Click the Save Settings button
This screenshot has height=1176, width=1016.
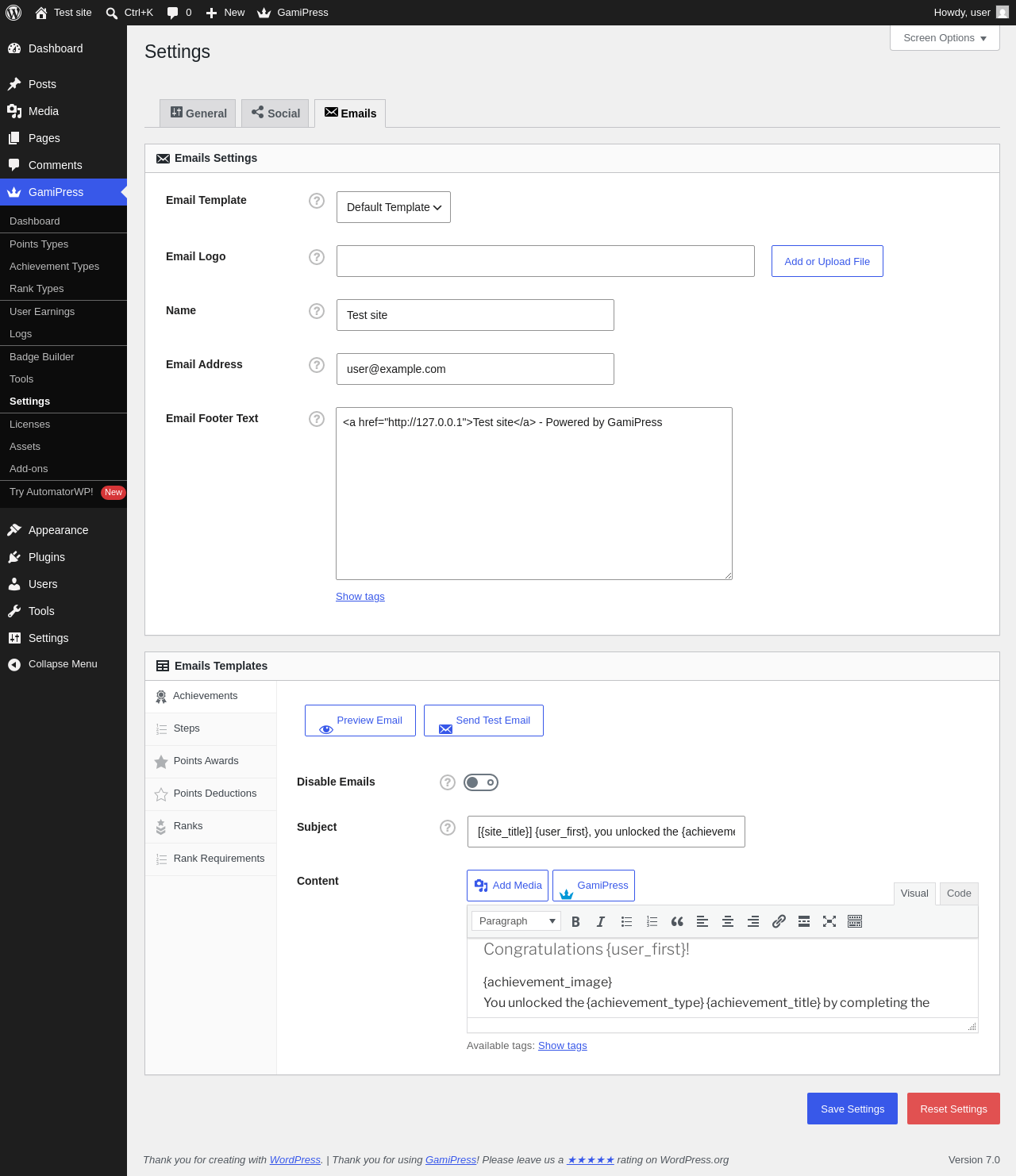pyautogui.click(x=852, y=1109)
